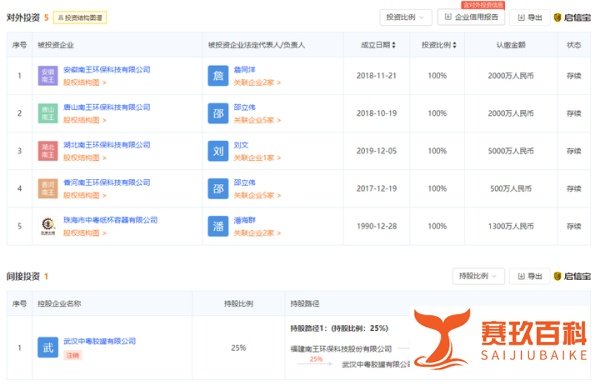The height and width of the screenshot is (385, 600).
Task: Click the 1300万人民币 amount cell
Action: [x=511, y=226]
